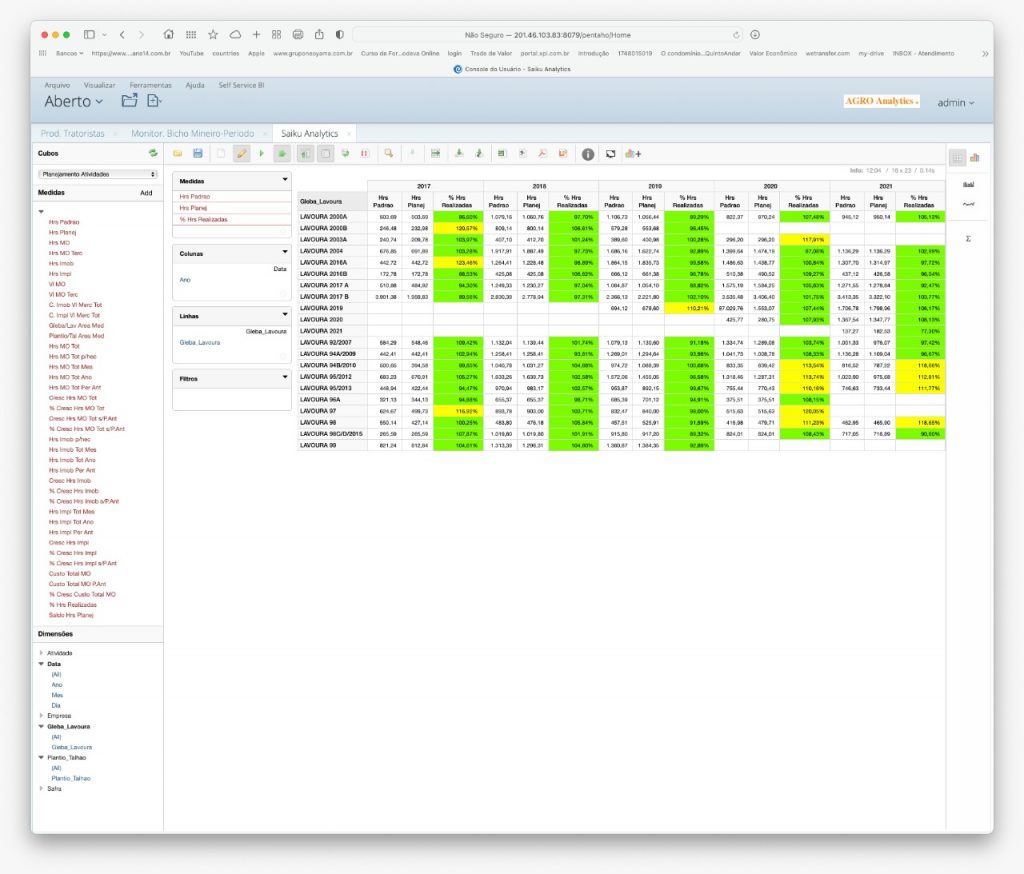
Task: Select Saldo Hrs Planej measure
Action: (71, 615)
